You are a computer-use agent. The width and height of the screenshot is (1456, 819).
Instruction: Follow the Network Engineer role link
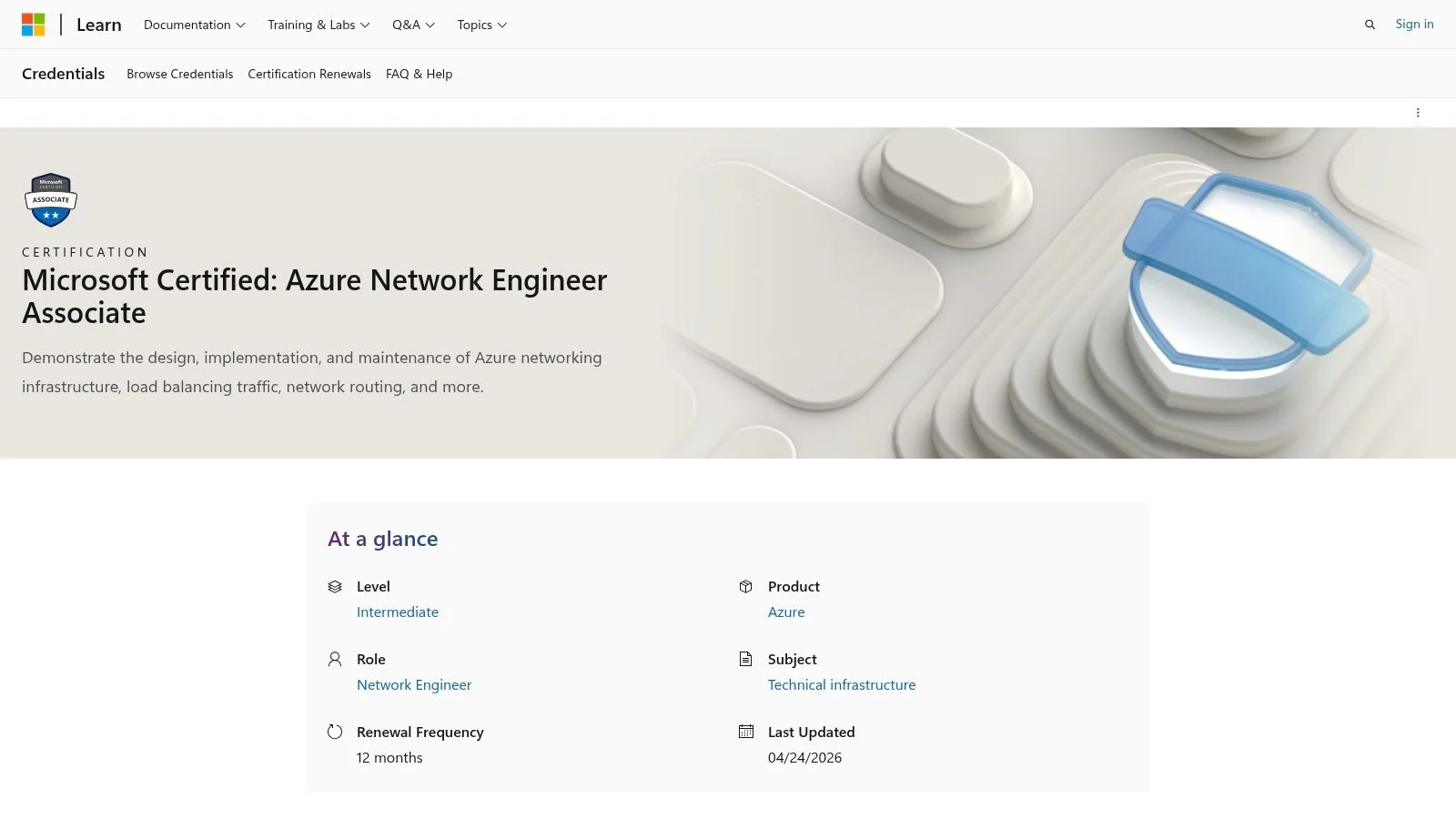coord(414,685)
